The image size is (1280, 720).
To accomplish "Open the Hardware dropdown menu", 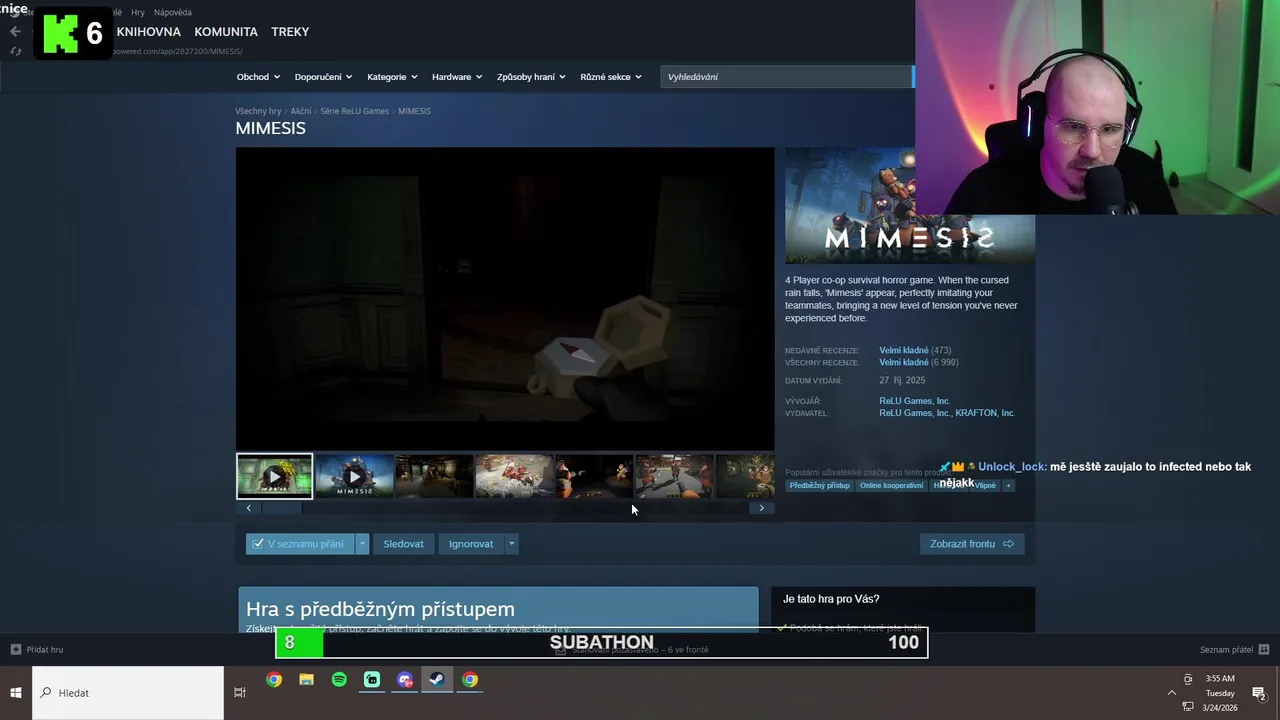I will (457, 77).
